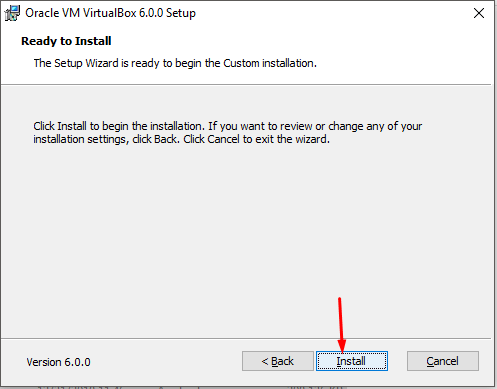Viewport: 497px width, 389px height.
Task: Click the word Cancel in the instruction paragraph
Action: (223, 139)
